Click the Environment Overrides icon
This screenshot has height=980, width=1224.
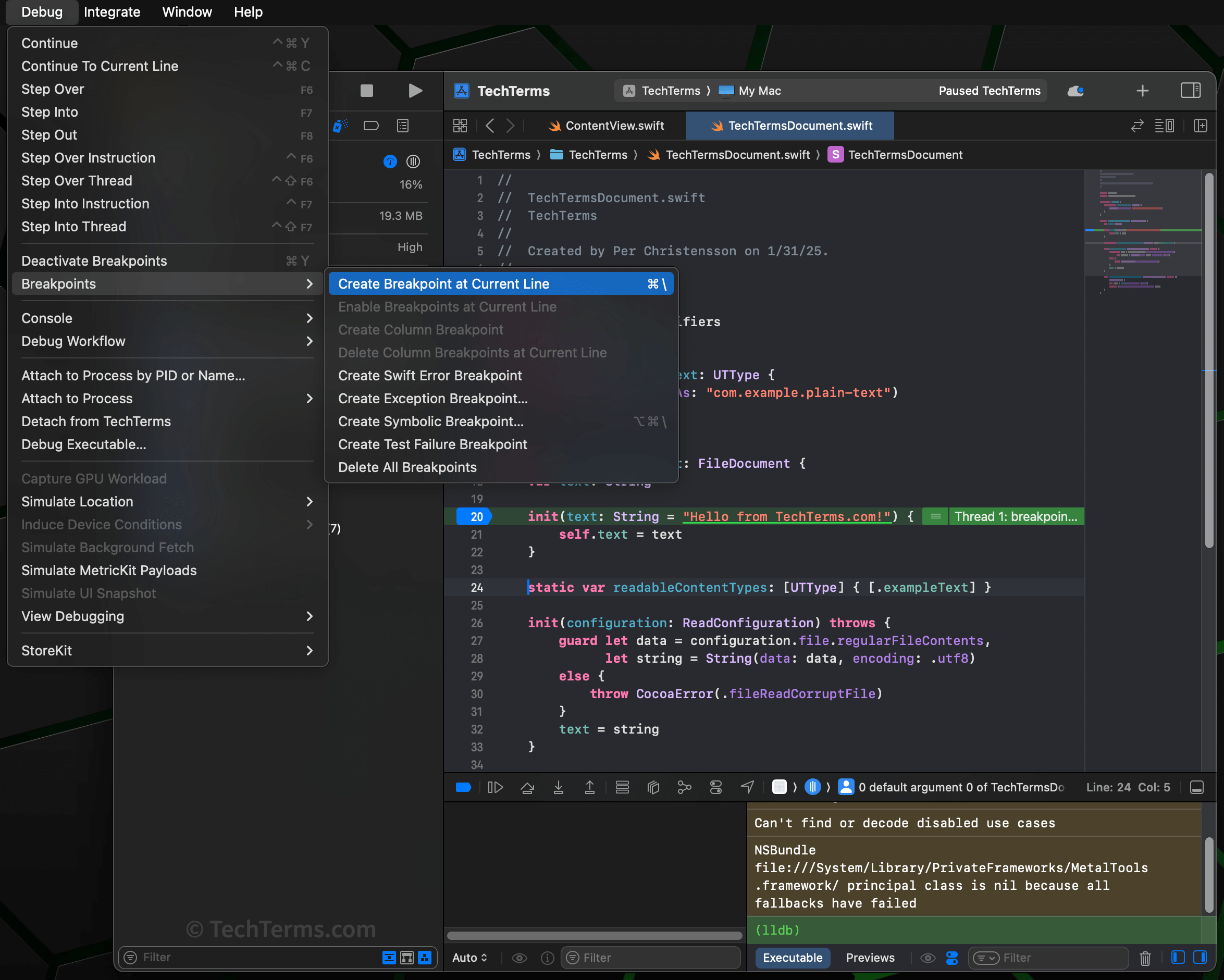(x=716, y=787)
